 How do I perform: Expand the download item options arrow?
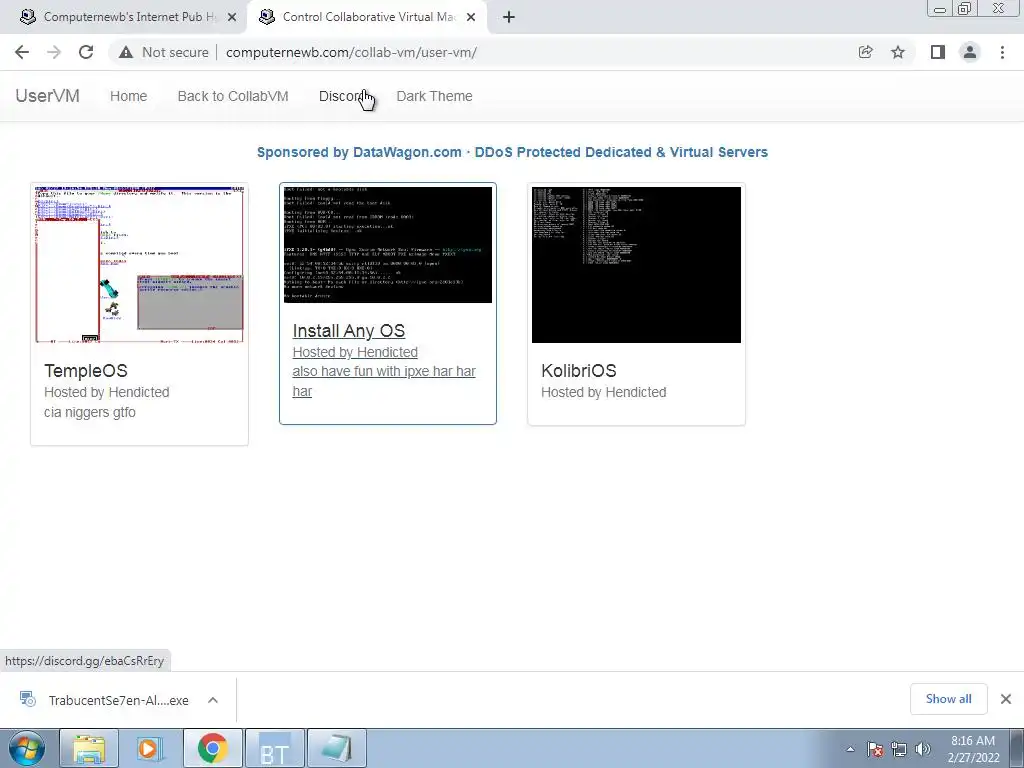[213, 700]
